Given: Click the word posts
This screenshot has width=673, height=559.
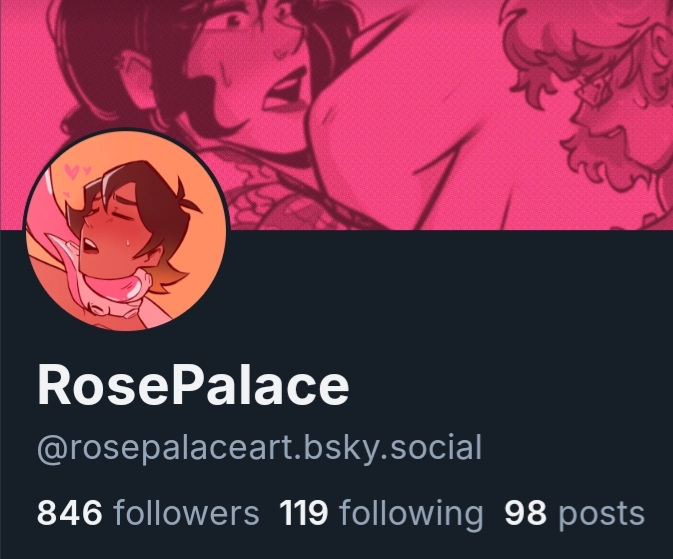Looking at the screenshot, I should click(602, 513).
